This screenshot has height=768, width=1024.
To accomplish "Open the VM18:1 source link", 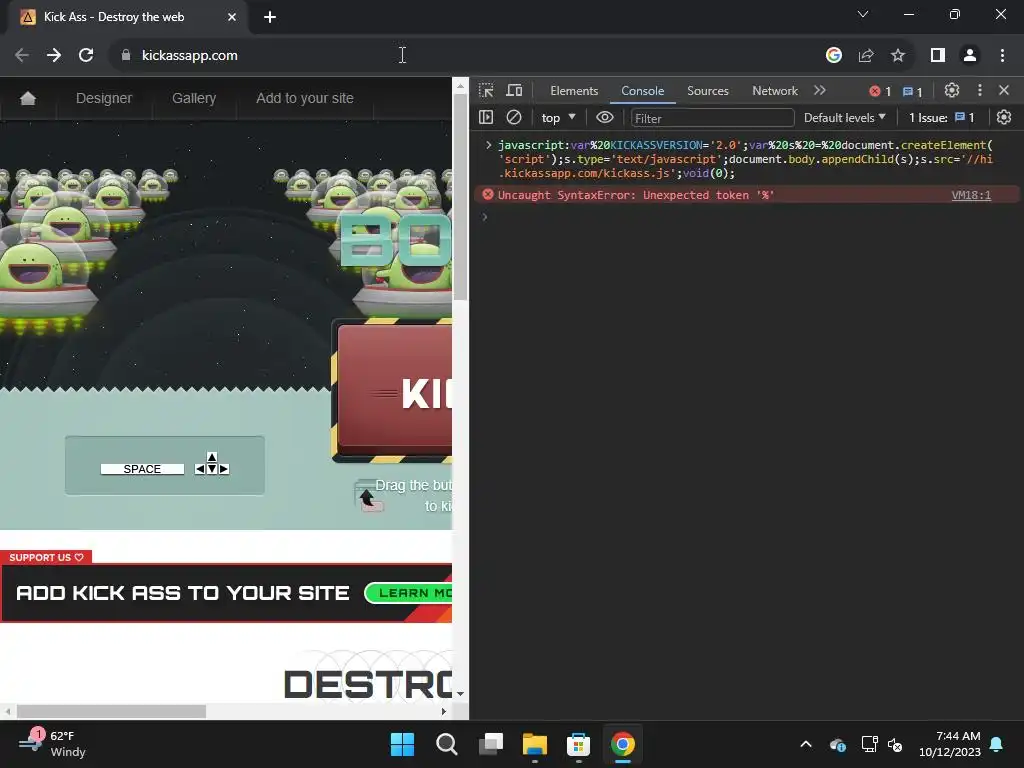I will click(971, 195).
